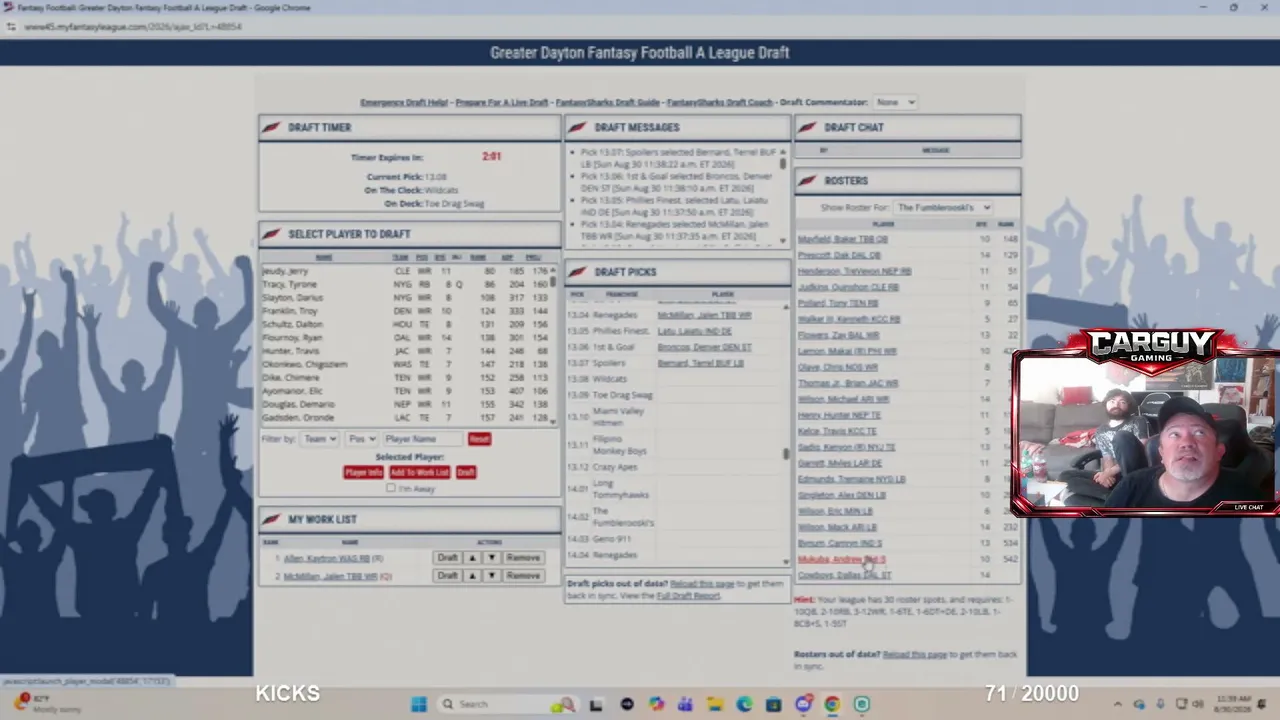Open Prescott, Dak roster link

(x=840, y=255)
